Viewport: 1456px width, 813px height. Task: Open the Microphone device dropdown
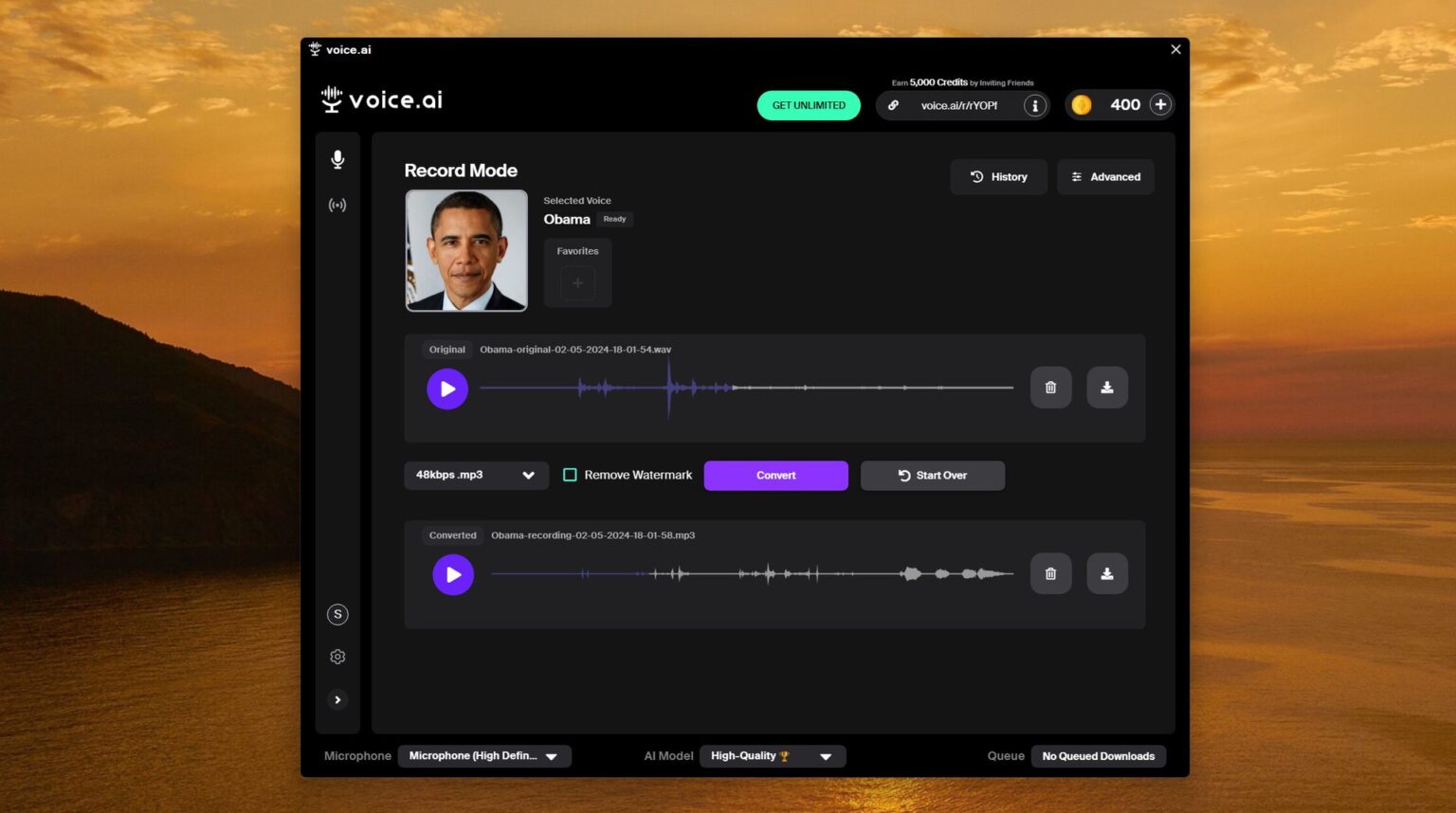(484, 755)
